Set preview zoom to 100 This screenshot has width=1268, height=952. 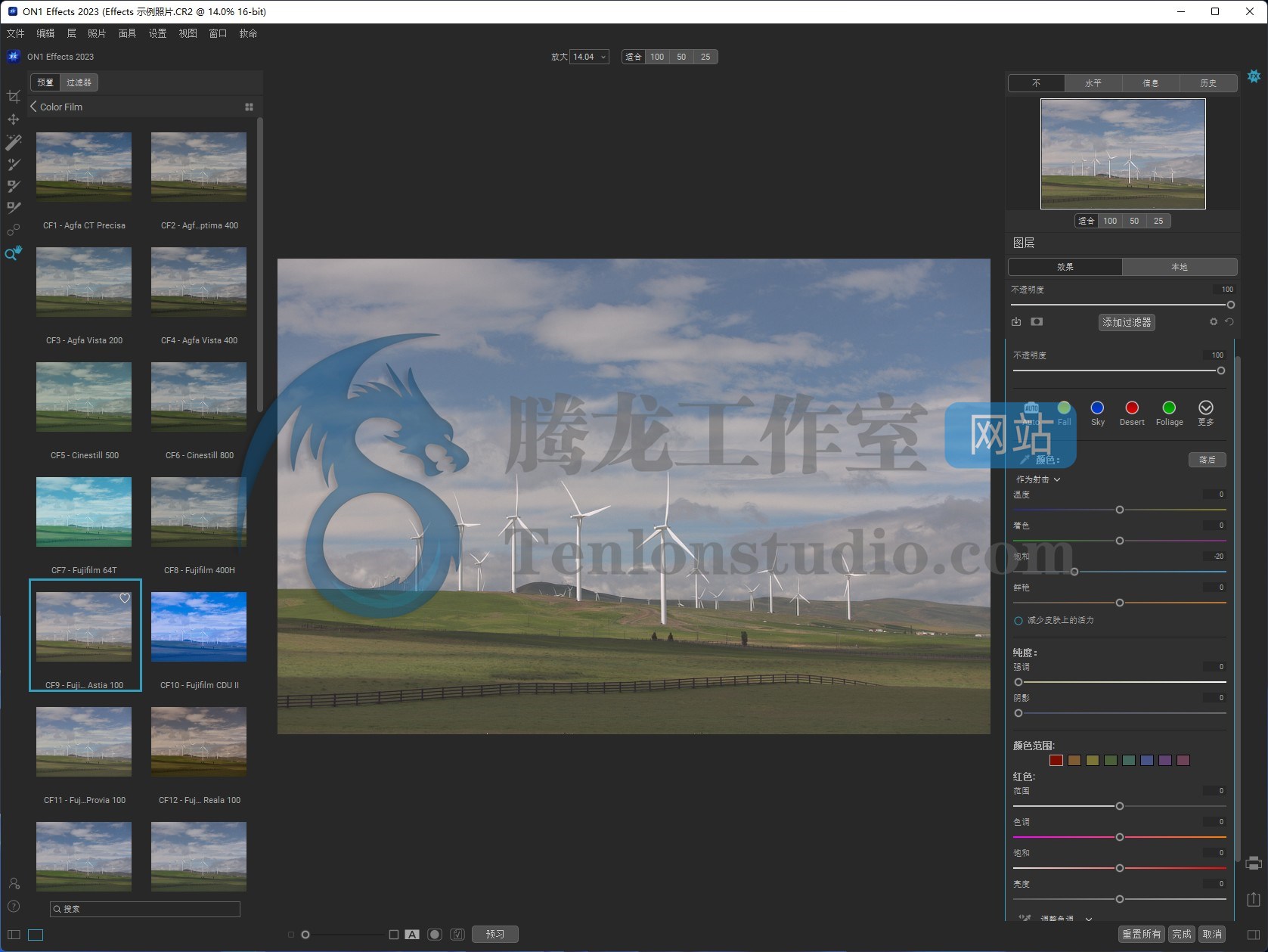point(657,57)
